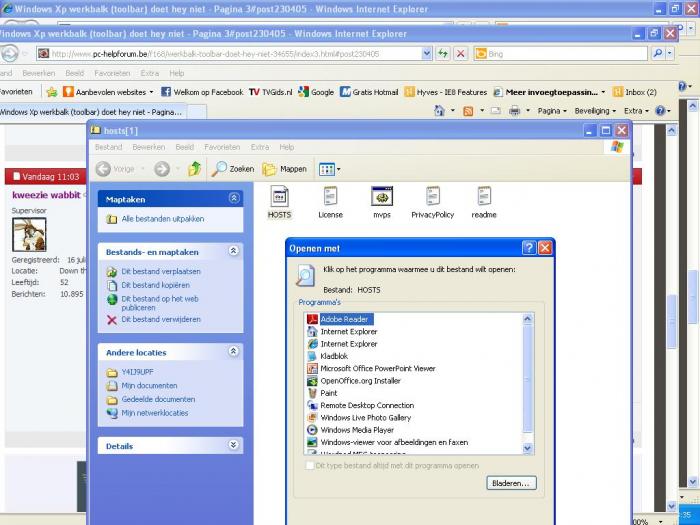Click the stop loading X icon
Image resolution: width=700 pixels, height=525 pixels.
coord(461,54)
